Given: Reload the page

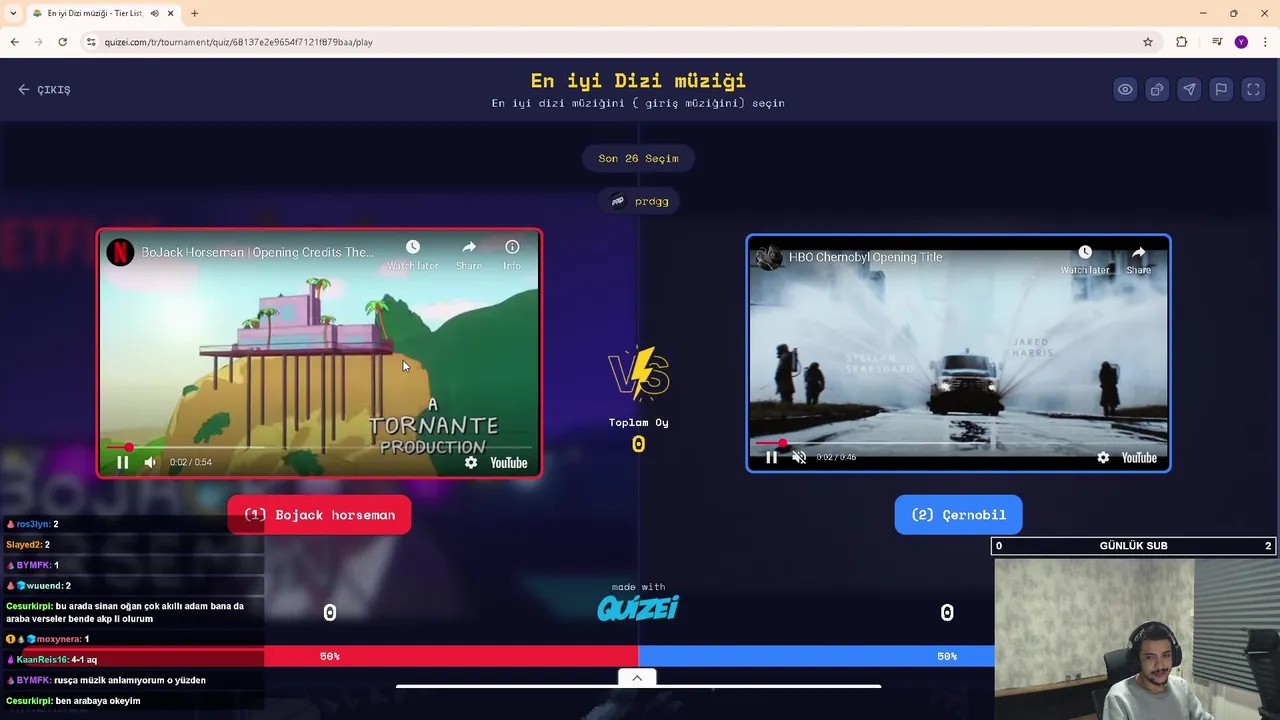Looking at the screenshot, I should pos(62,42).
